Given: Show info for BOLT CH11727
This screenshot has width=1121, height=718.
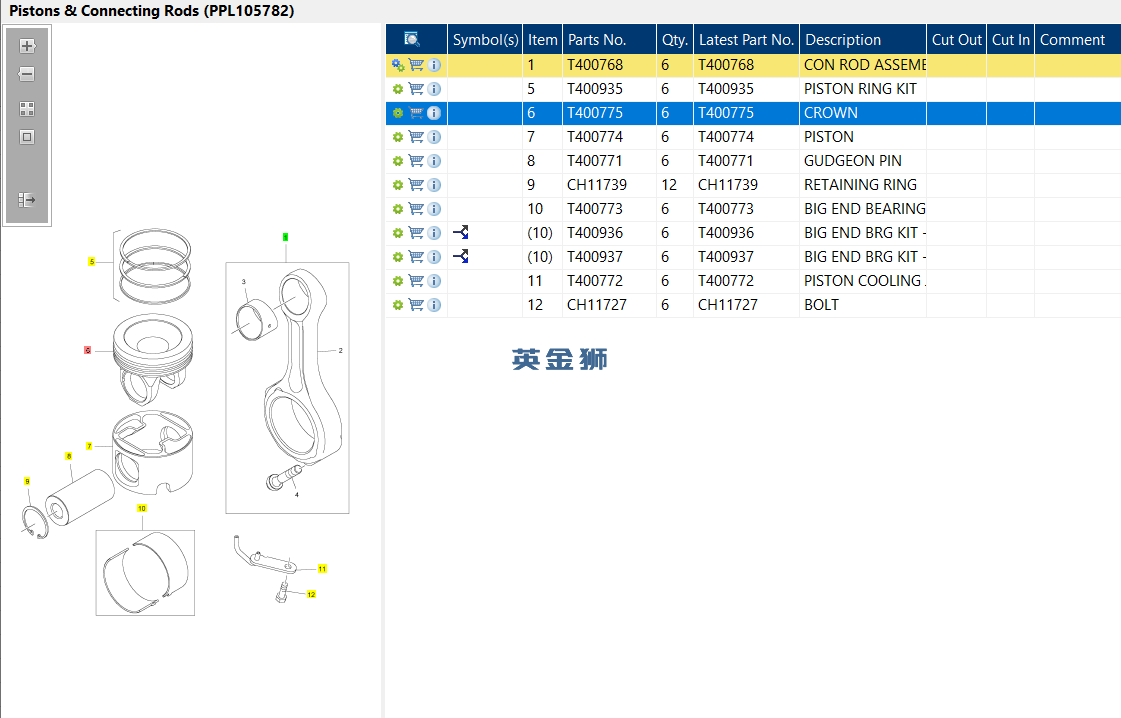Looking at the screenshot, I should point(434,305).
